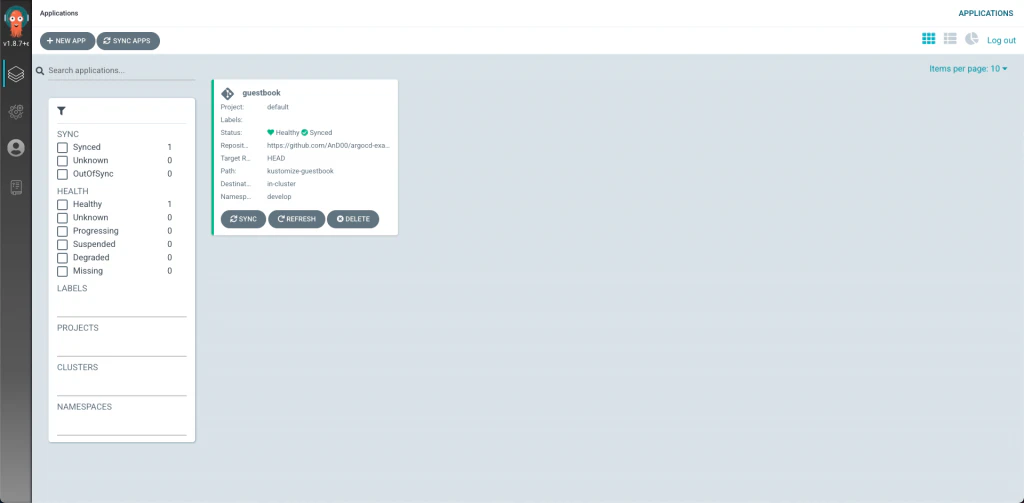The height and width of the screenshot is (503, 1024).
Task: Click the green Synced checkmark icon
Action: click(x=304, y=132)
